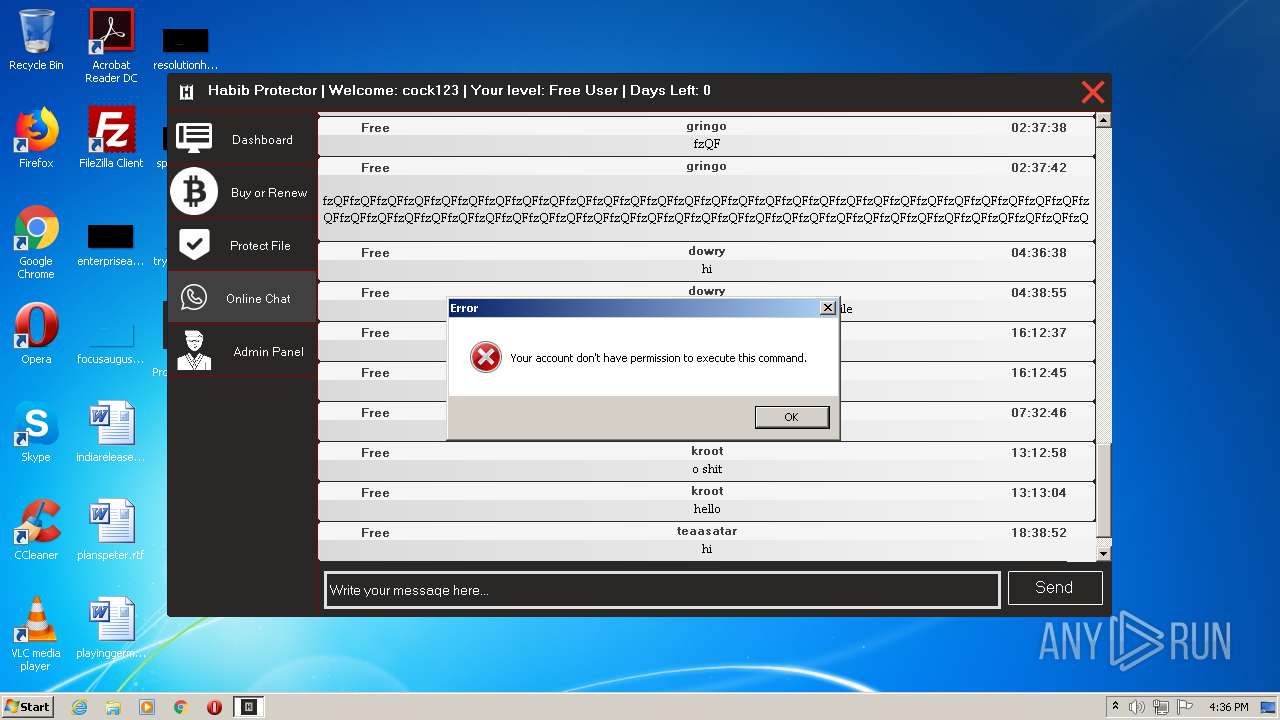
Task: Open Internet Explorer from the taskbar
Action: 79,707
